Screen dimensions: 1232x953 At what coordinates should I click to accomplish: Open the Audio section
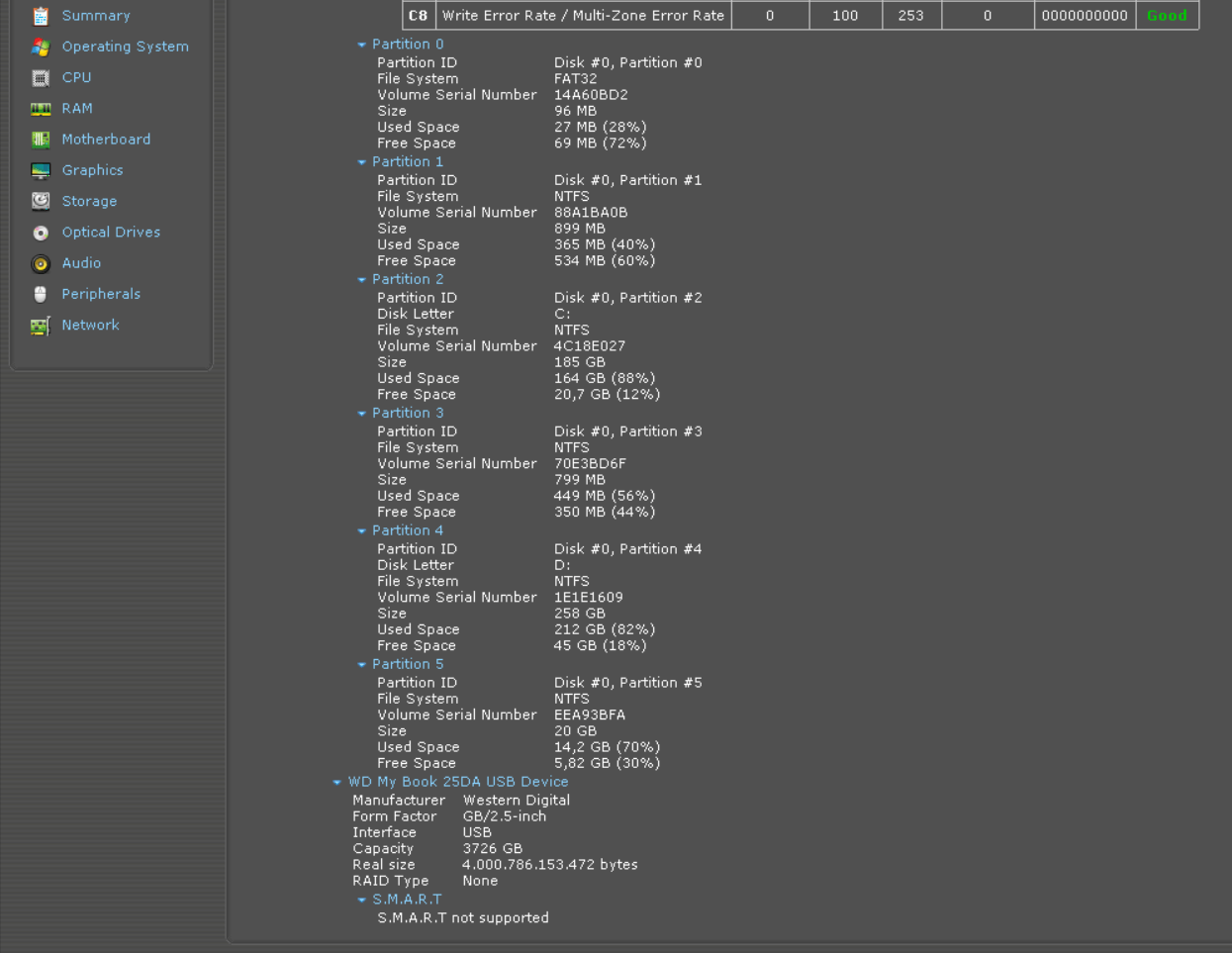(81, 263)
